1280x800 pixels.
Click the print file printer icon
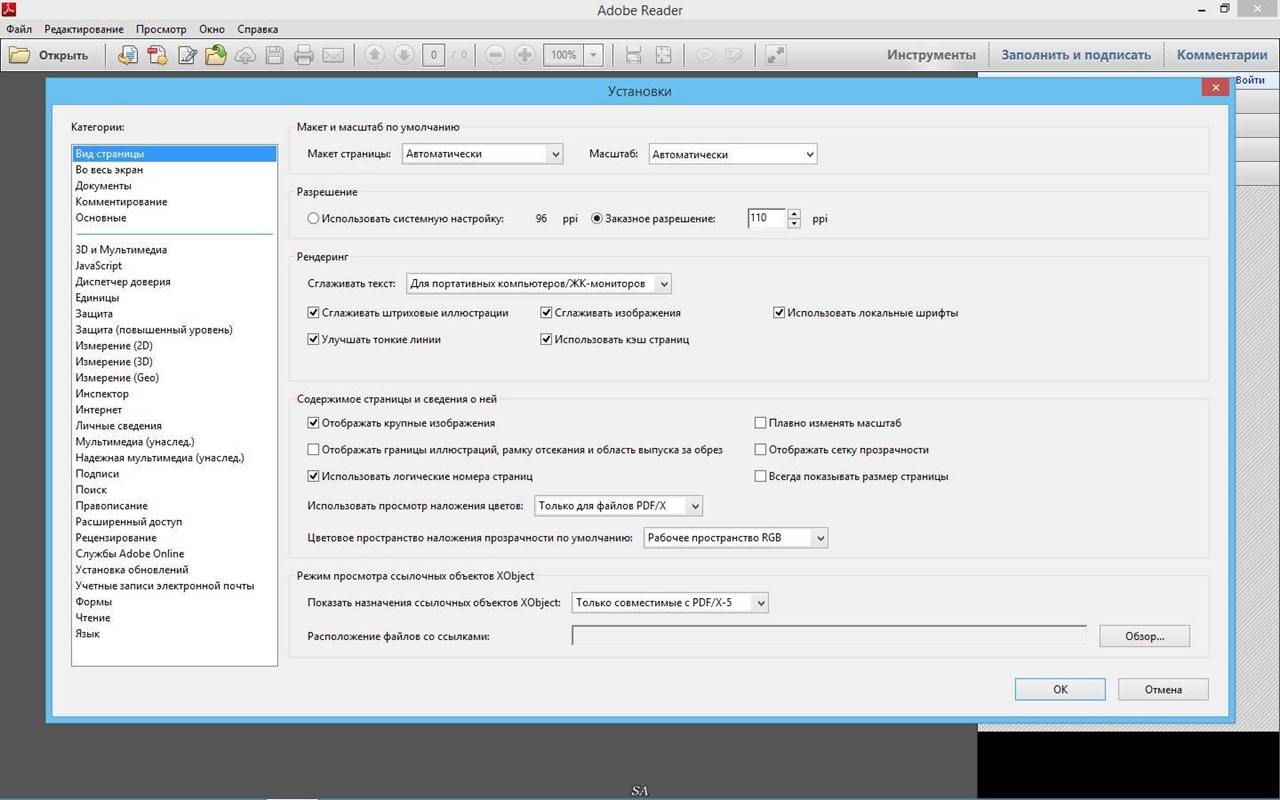(x=304, y=55)
